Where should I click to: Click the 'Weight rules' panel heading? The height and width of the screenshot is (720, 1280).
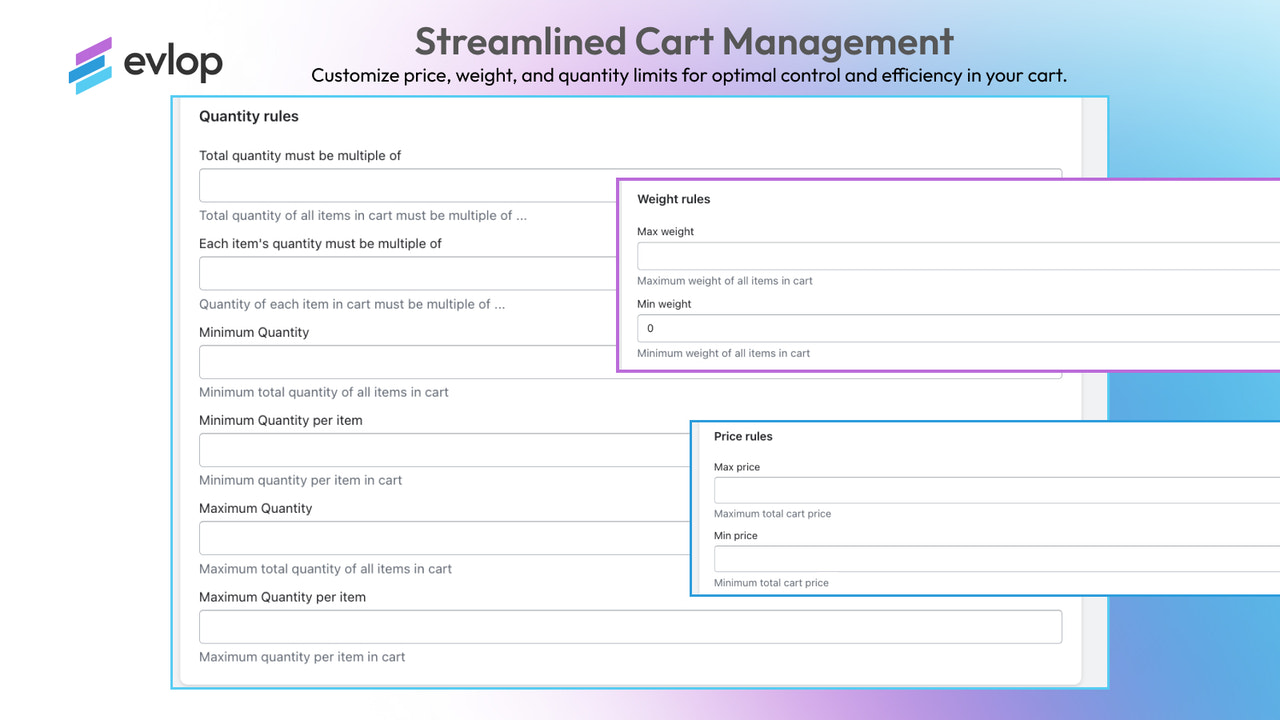(673, 199)
